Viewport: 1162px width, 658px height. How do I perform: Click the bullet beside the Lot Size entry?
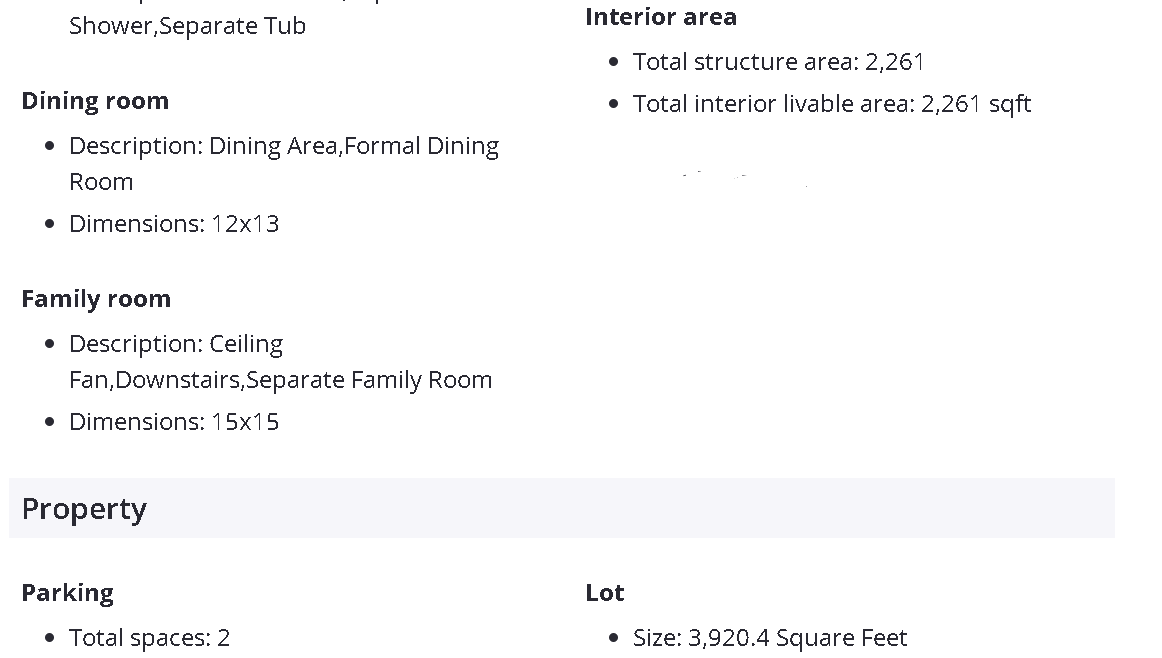(x=614, y=638)
